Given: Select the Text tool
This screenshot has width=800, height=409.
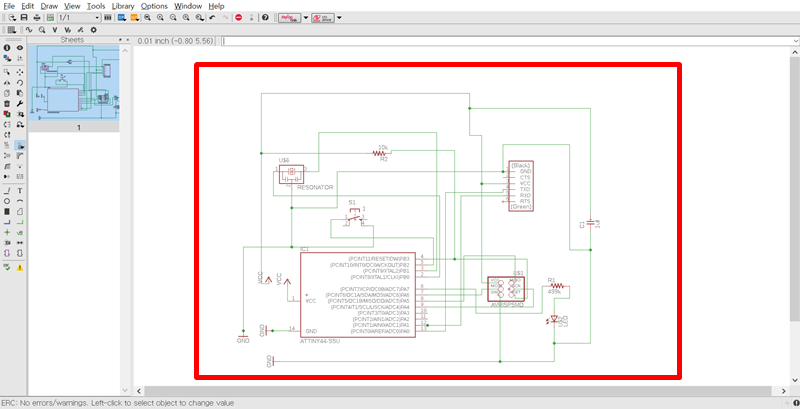Looking at the screenshot, I should (20, 191).
